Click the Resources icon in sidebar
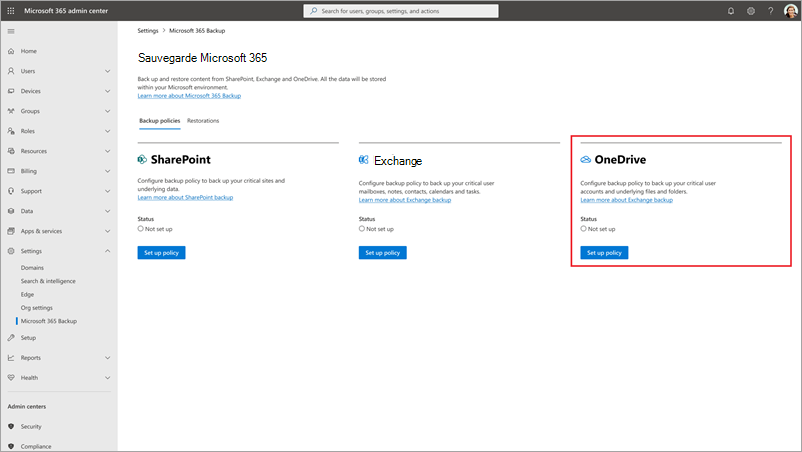This screenshot has width=802, height=452. 11,151
